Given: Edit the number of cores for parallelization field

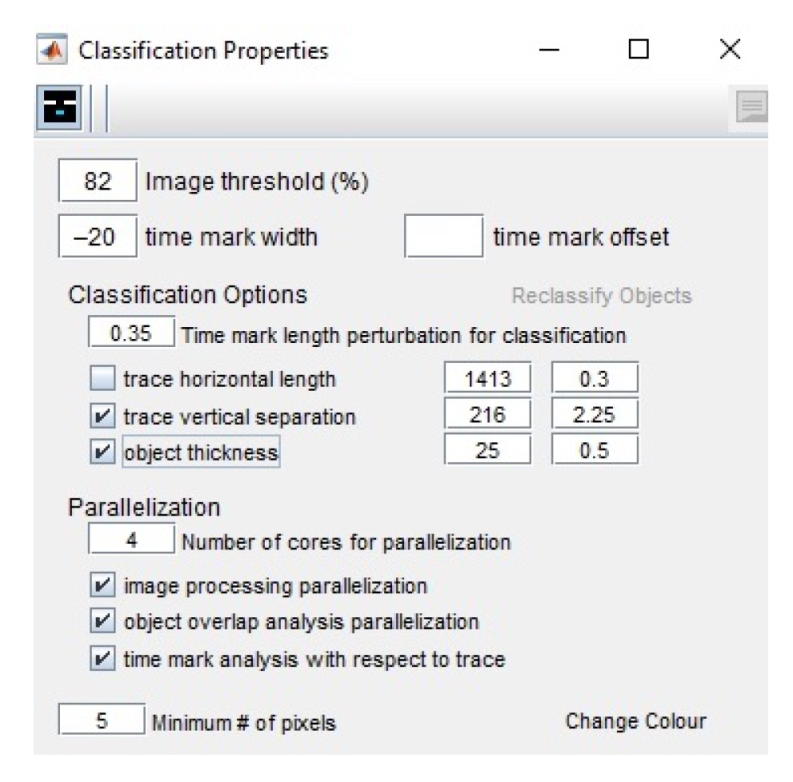Looking at the screenshot, I should click(131, 541).
